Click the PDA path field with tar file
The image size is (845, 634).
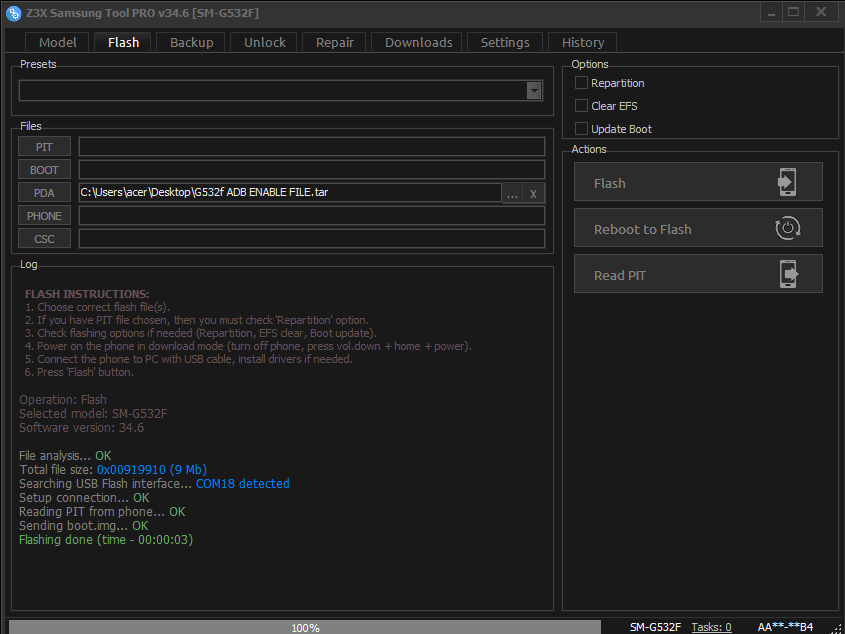point(290,192)
